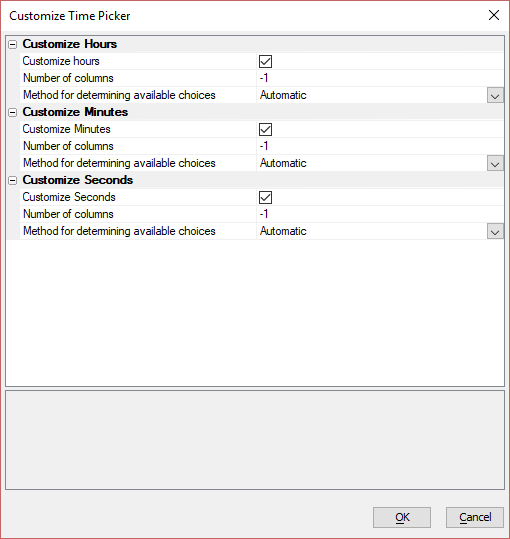Edit Minutes Number of columns value
The image size is (510, 539).
pos(380,146)
